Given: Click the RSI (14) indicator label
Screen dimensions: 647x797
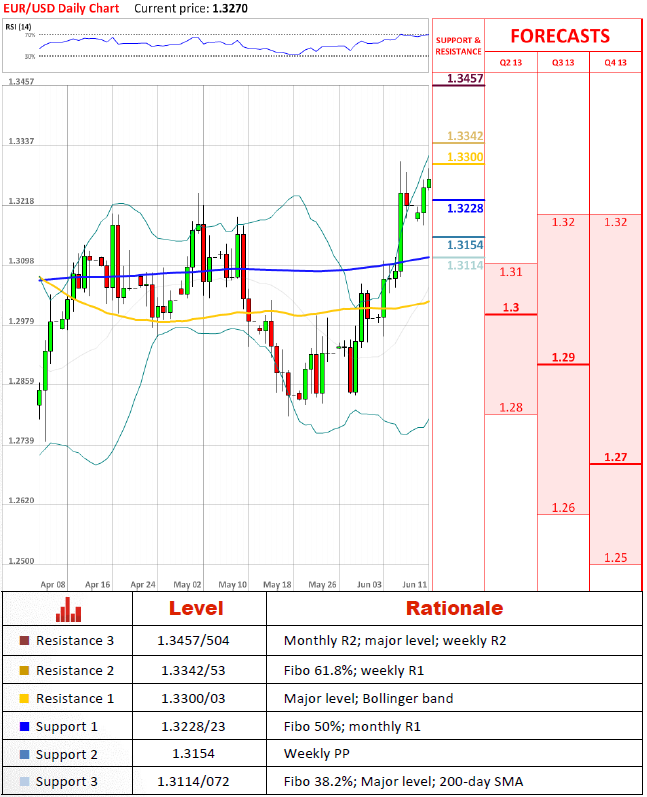Looking at the screenshot, I should [18, 26].
